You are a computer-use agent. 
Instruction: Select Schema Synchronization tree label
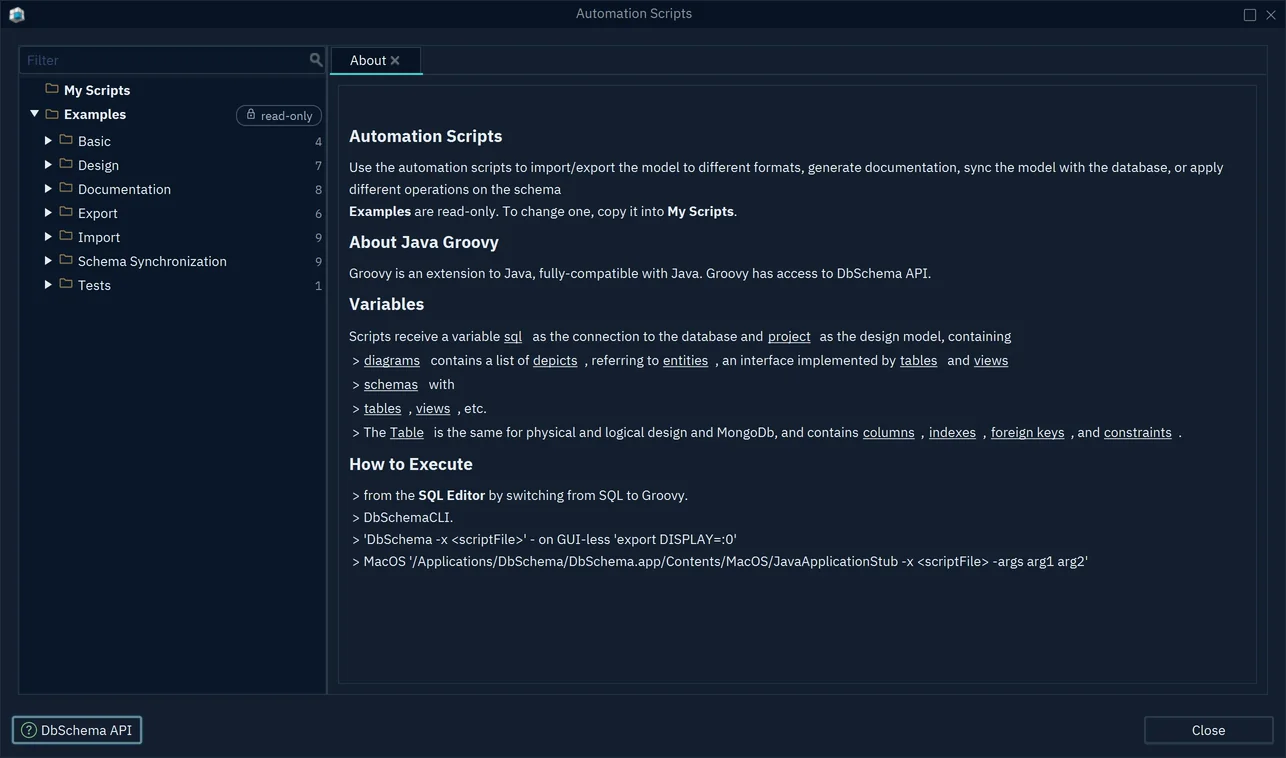152,261
